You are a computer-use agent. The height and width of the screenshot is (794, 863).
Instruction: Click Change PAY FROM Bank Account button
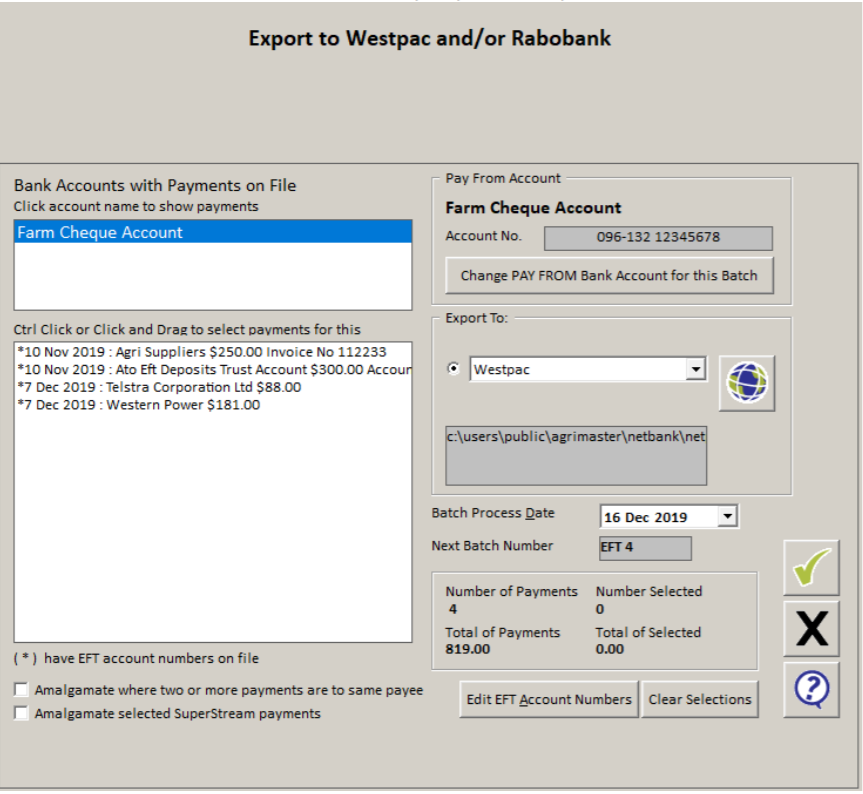609,275
